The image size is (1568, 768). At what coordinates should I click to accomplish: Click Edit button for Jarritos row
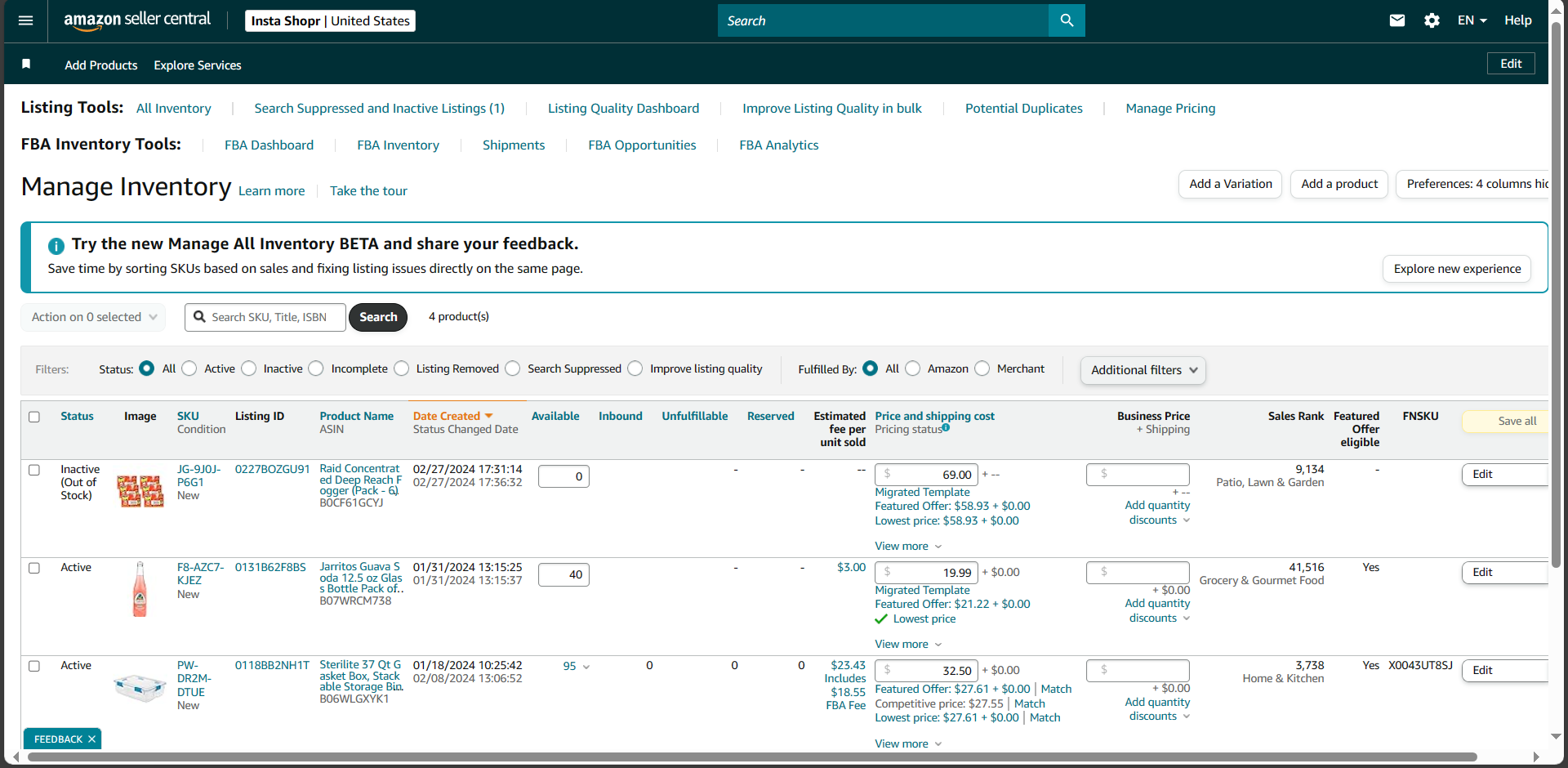1504,573
